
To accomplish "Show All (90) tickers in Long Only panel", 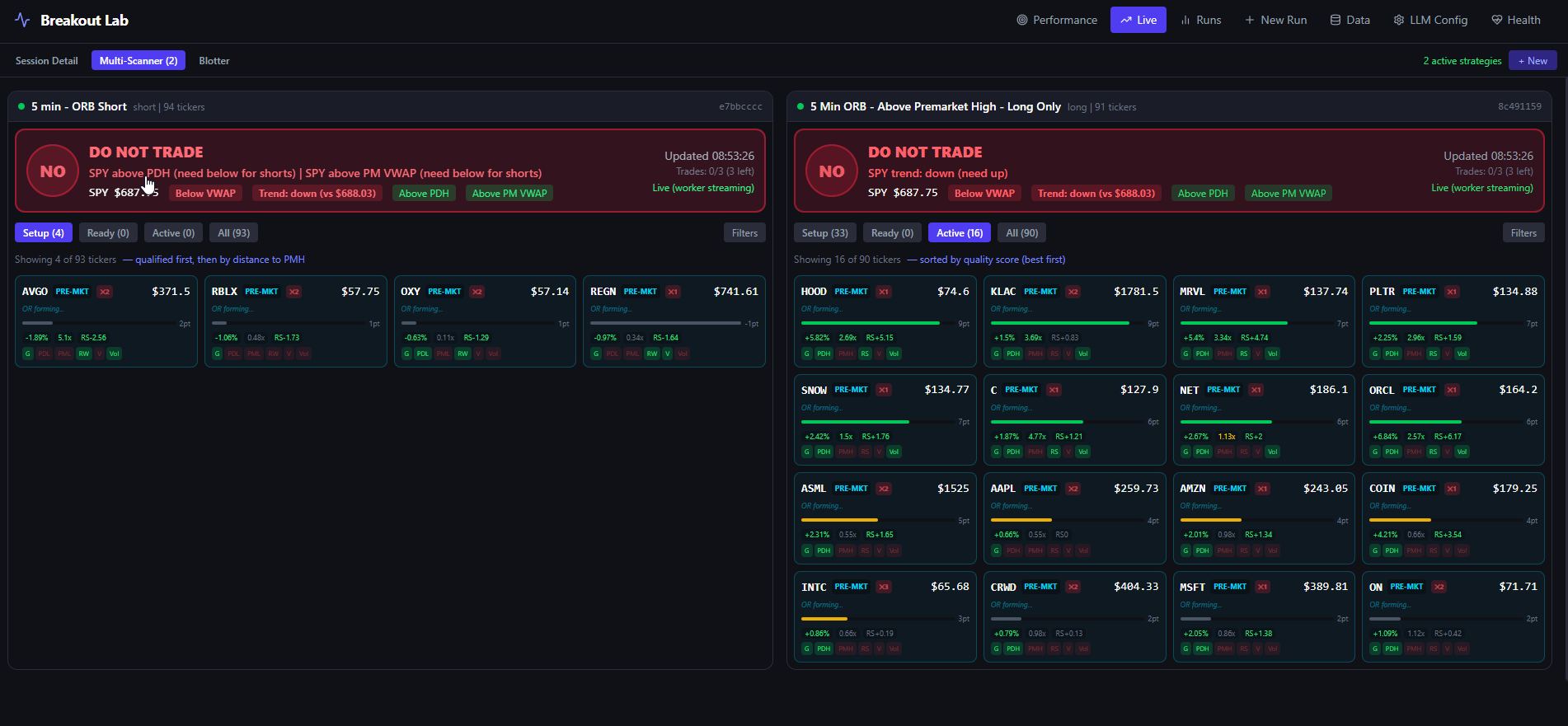I will click(x=1022, y=233).
